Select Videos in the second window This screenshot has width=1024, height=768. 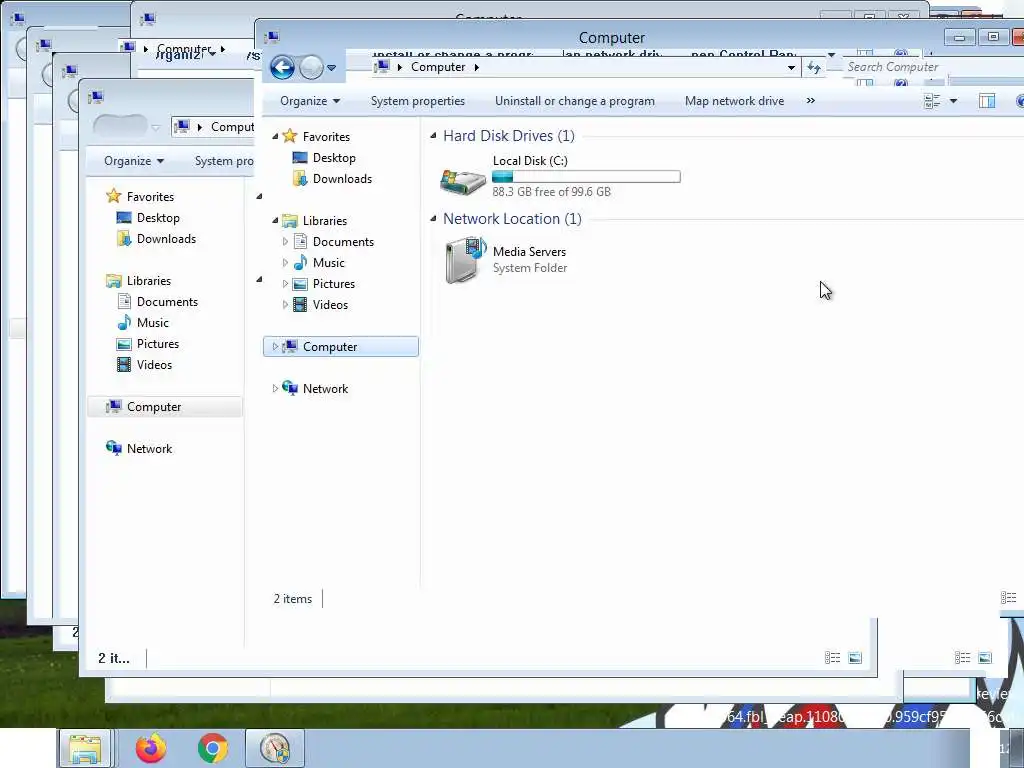pyautogui.click(x=154, y=364)
